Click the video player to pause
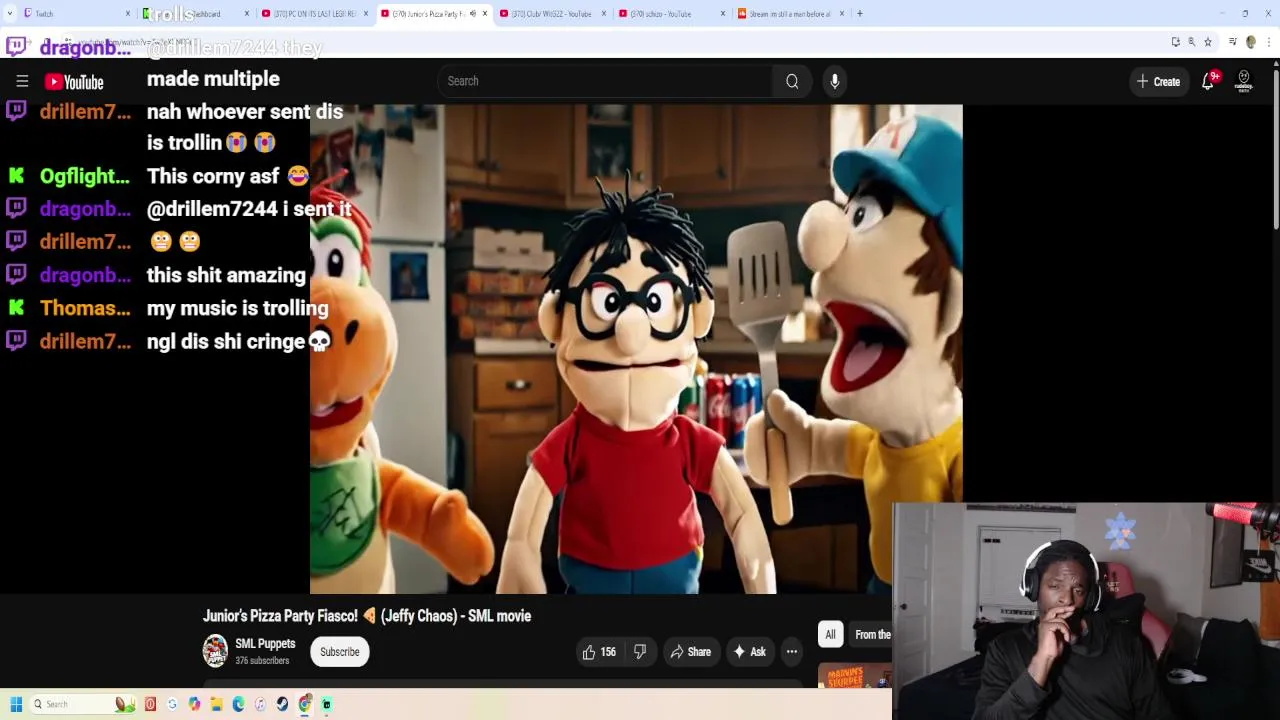This screenshot has width=1280, height=720. pyautogui.click(x=636, y=349)
